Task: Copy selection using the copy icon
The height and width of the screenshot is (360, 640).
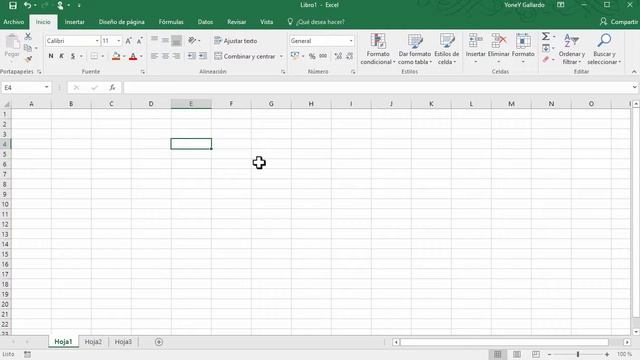Action: pos(28,48)
